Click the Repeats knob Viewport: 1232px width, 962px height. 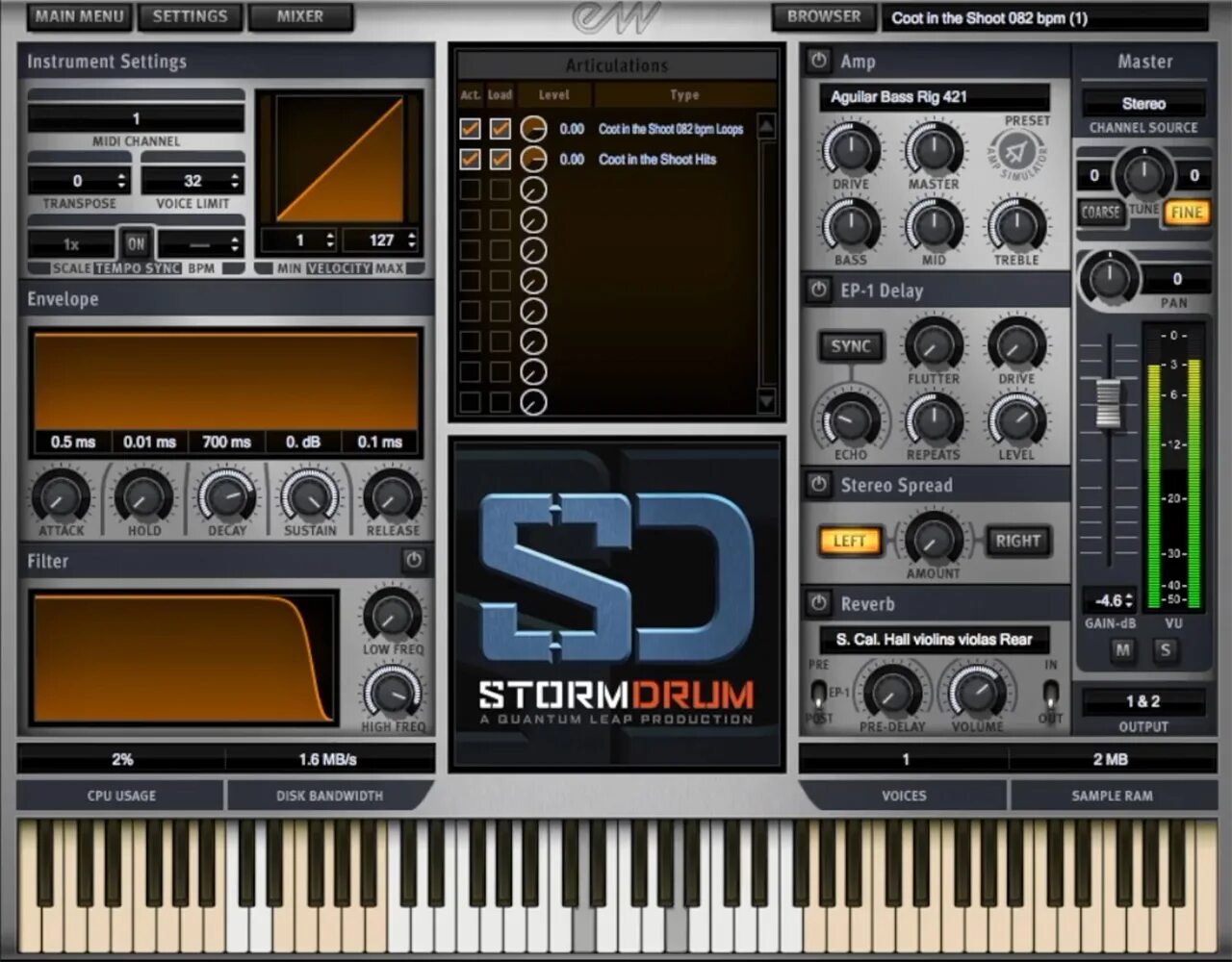[x=933, y=420]
